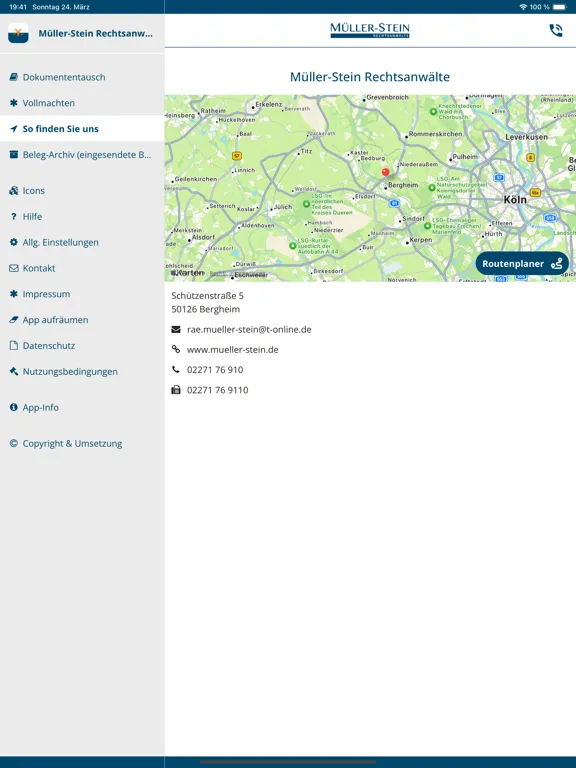Click the navigation arrow icon beside So finden Sie uns
This screenshot has height=768, width=576.
pyautogui.click(x=14, y=129)
